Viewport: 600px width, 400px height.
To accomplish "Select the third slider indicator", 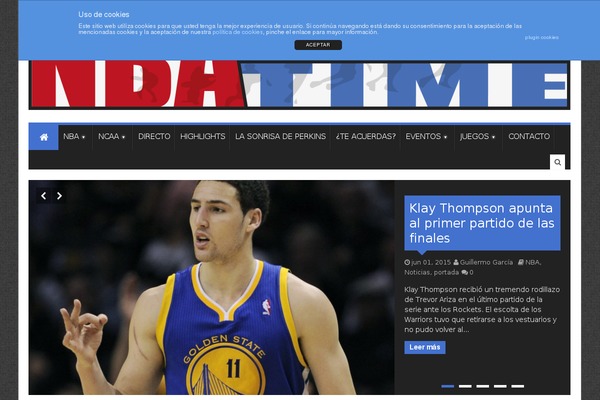I will [483, 386].
